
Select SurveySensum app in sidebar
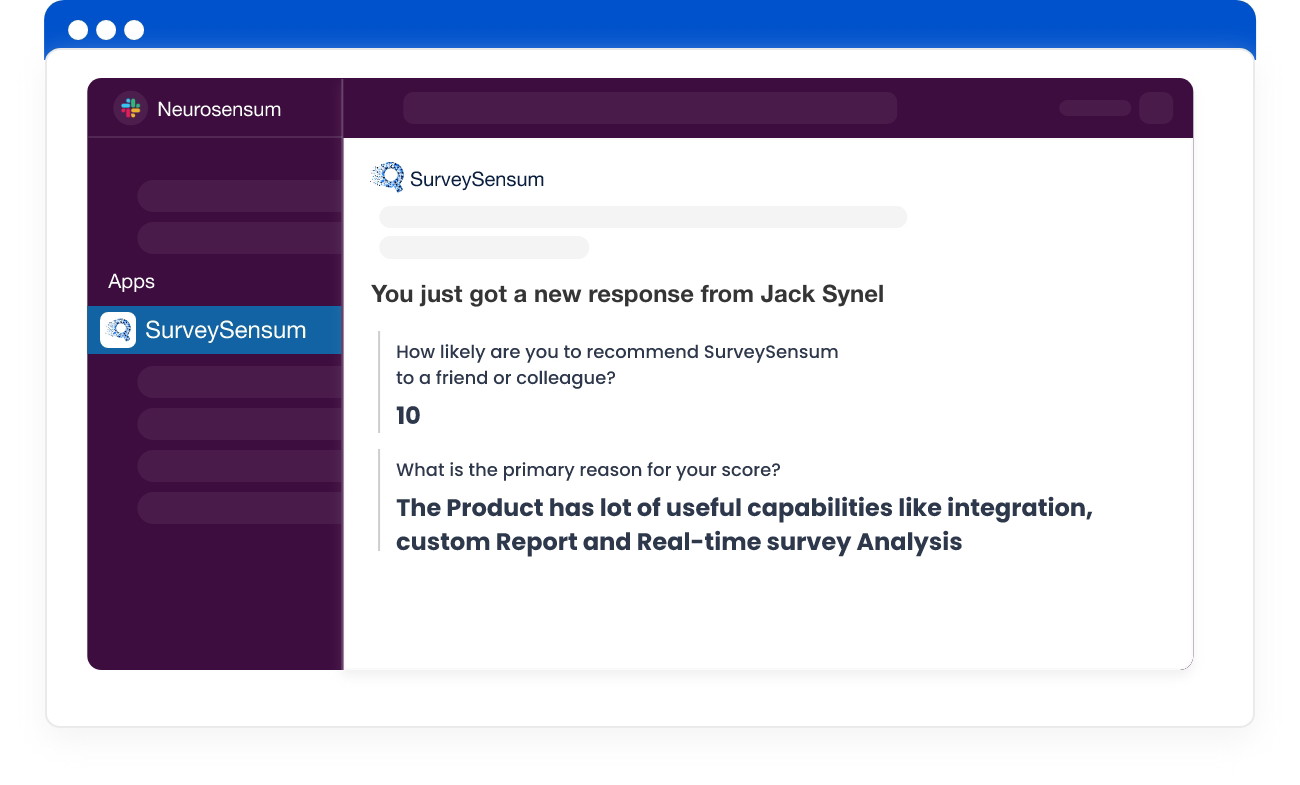(x=214, y=330)
